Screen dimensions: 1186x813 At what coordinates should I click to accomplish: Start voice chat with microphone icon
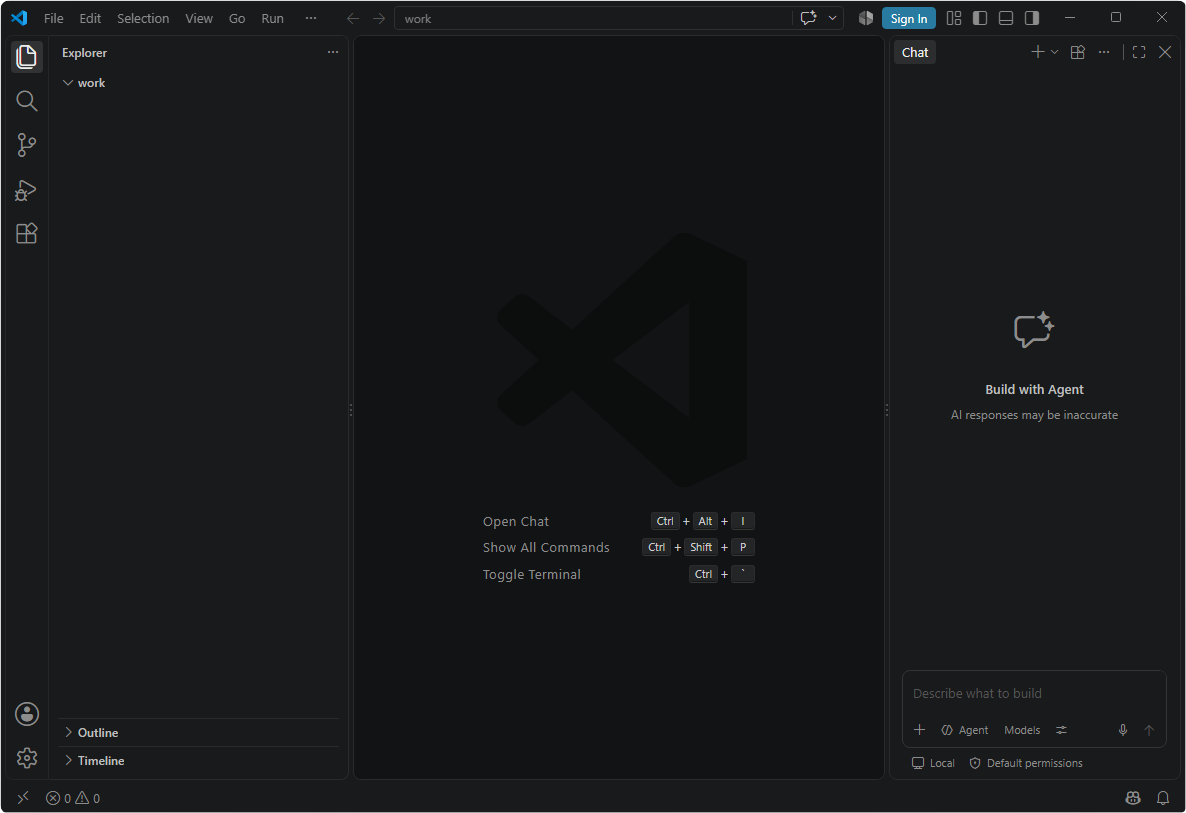tap(1123, 730)
